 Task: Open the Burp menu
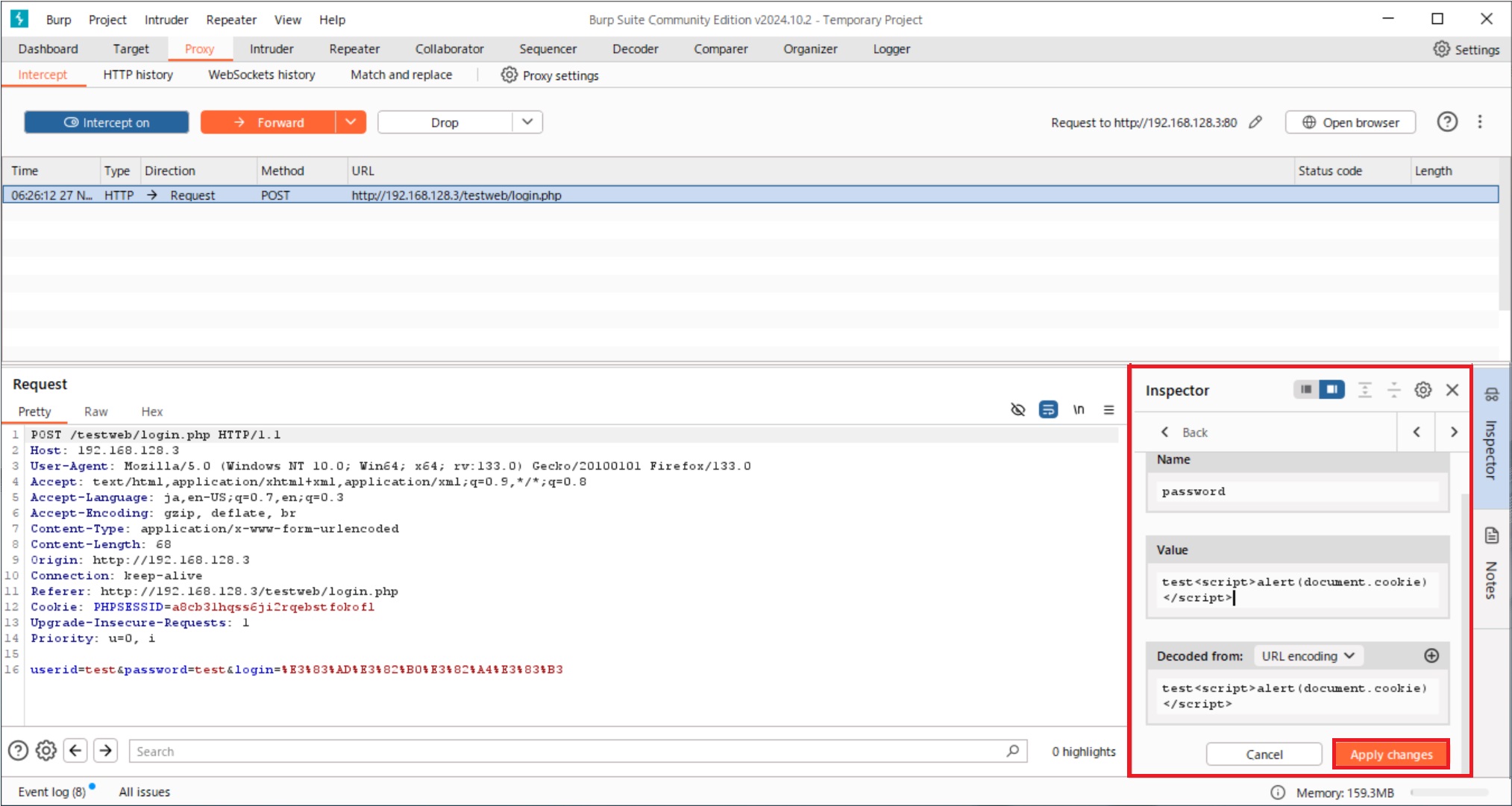click(59, 19)
